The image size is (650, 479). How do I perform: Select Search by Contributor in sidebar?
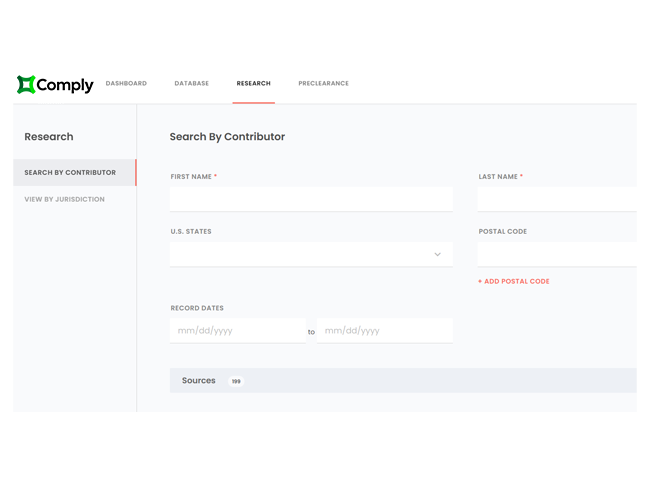point(70,173)
